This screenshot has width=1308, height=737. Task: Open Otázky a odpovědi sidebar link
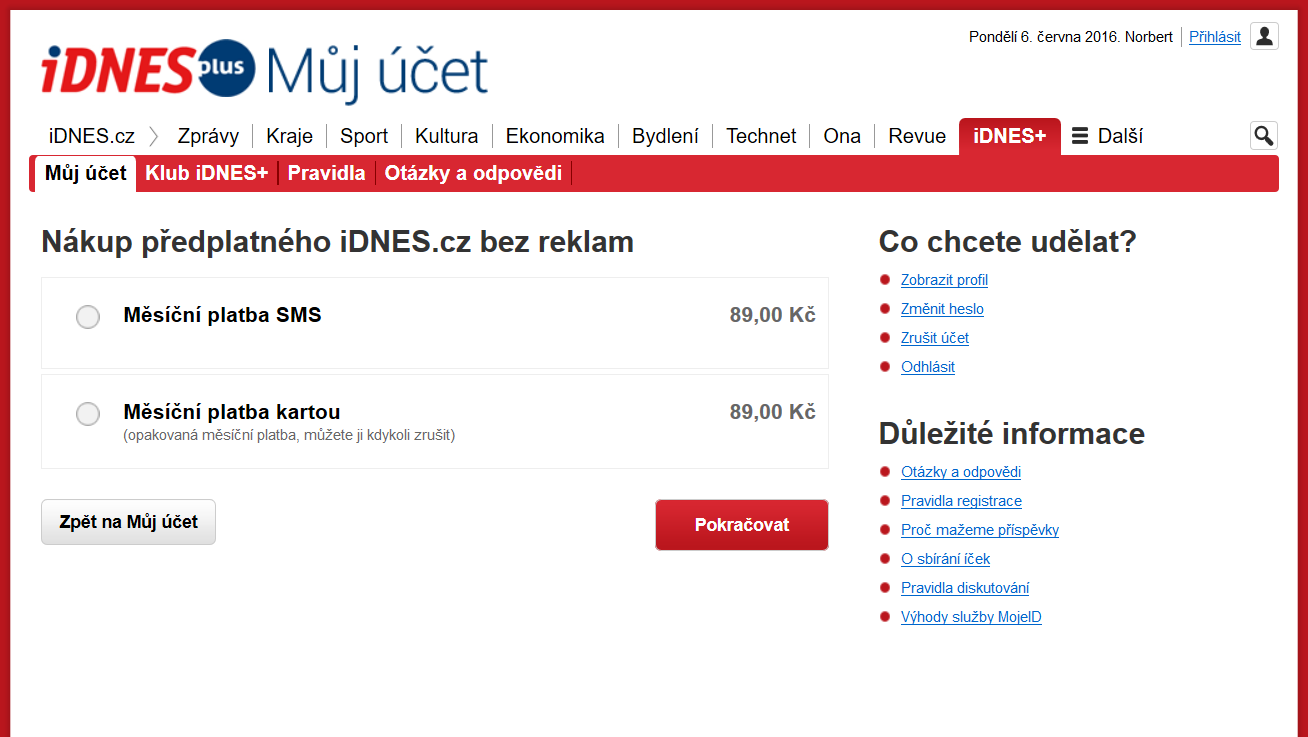pos(961,472)
